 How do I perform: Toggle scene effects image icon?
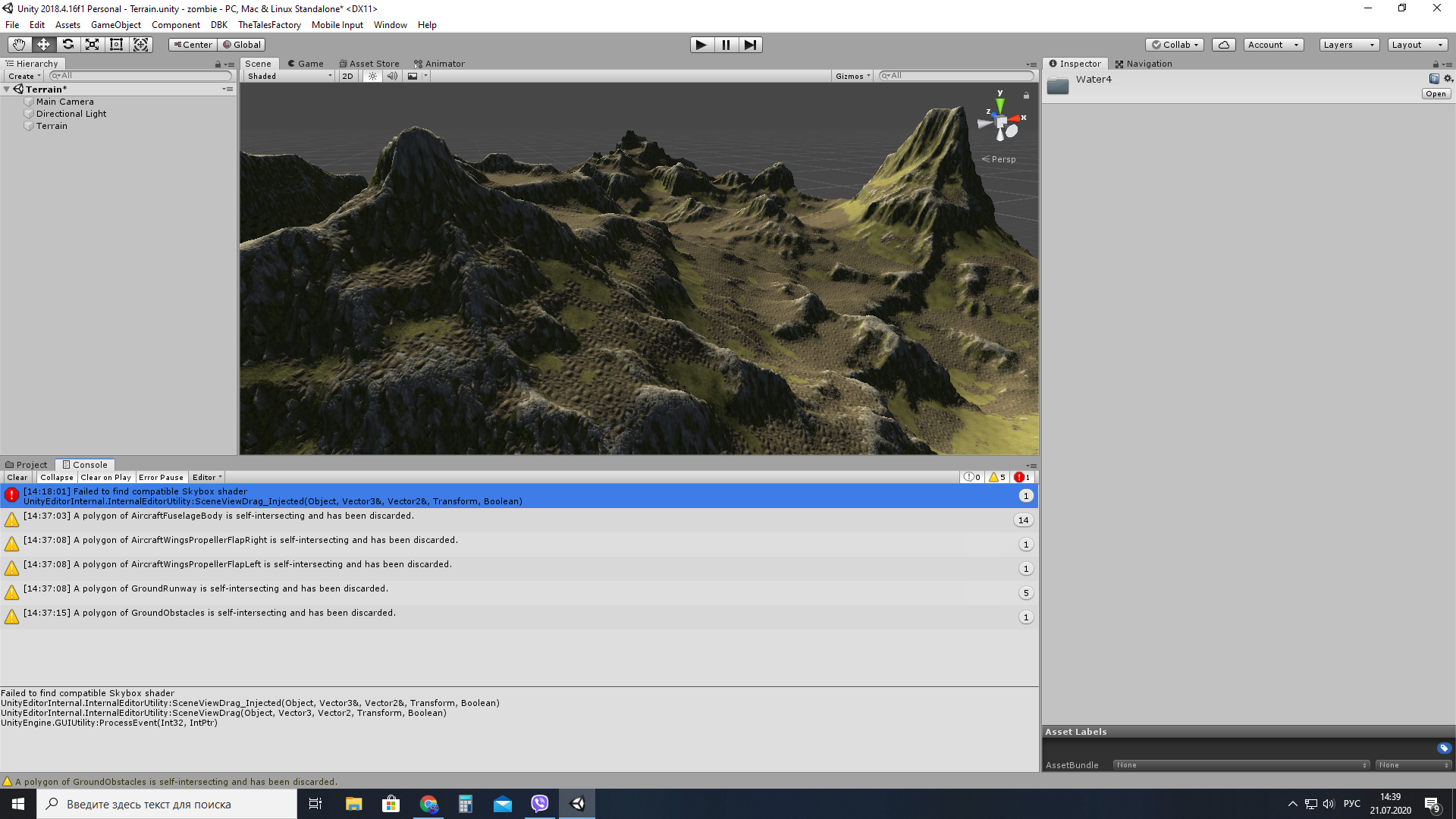point(413,76)
